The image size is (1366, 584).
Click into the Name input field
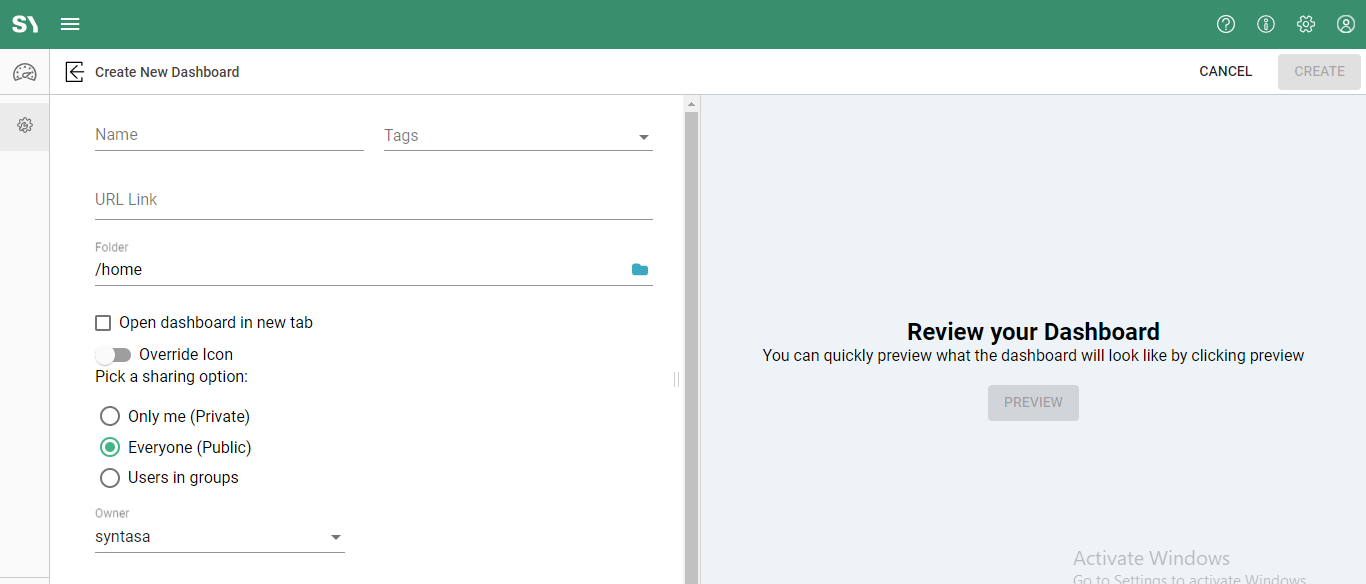click(x=229, y=135)
